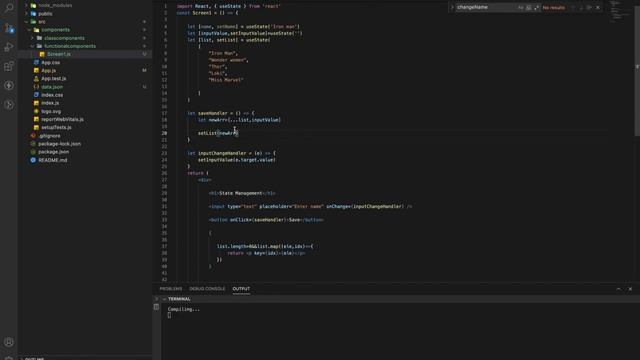Close the bottom panel
This screenshot has width=640, height=360.
coord(630,289)
